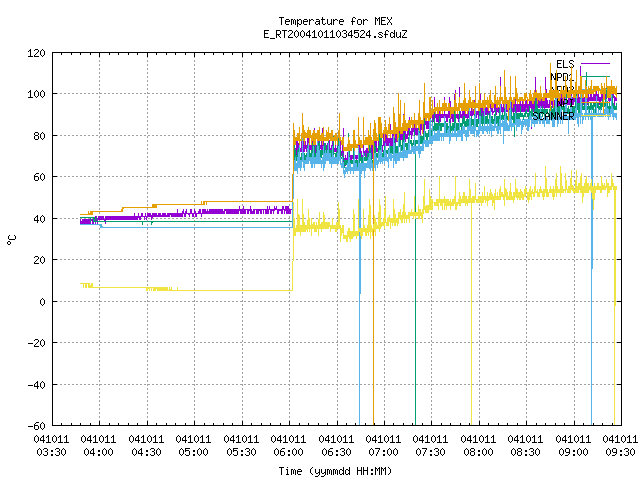
Task: Click the SCANNER legend label
Action: click(553, 116)
